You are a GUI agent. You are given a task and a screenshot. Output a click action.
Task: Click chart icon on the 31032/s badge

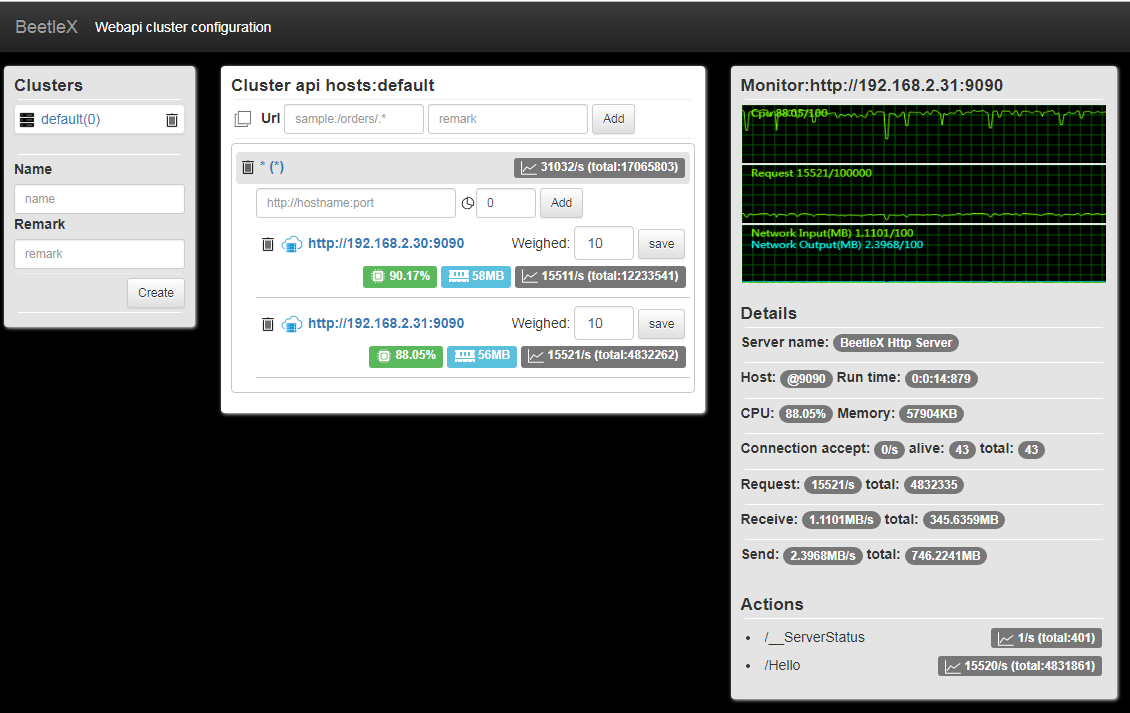coord(529,167)
